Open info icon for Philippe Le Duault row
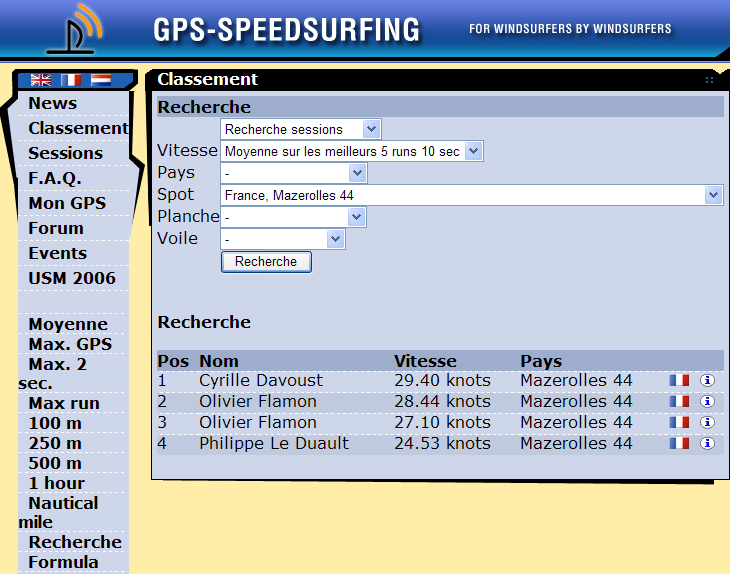Viewport: 731px width, 575px height. click(x=707, y=443)
